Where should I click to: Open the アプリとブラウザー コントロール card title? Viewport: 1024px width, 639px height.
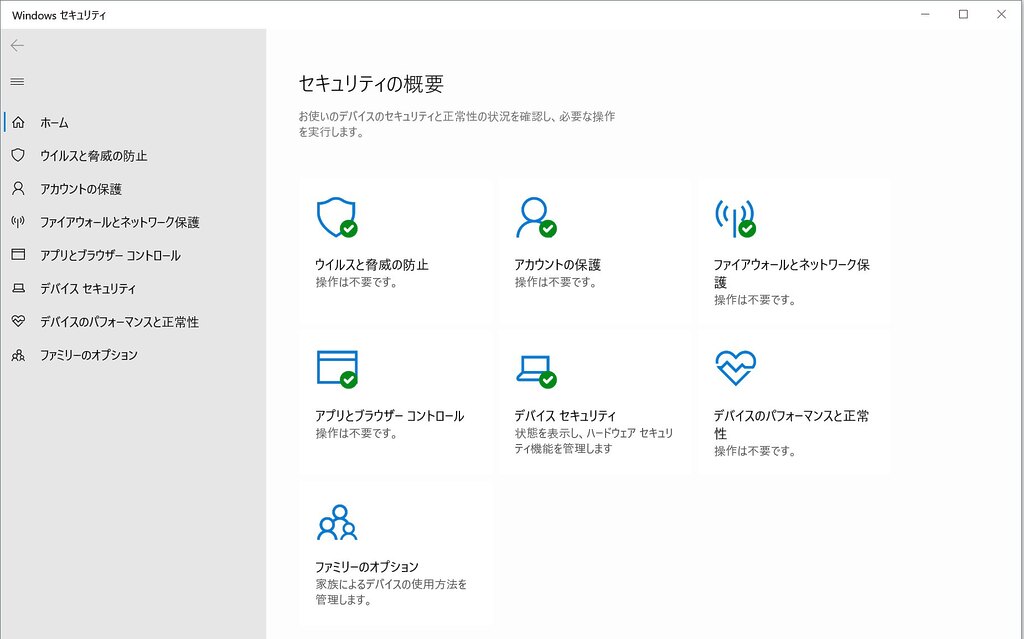pos(389,416)
